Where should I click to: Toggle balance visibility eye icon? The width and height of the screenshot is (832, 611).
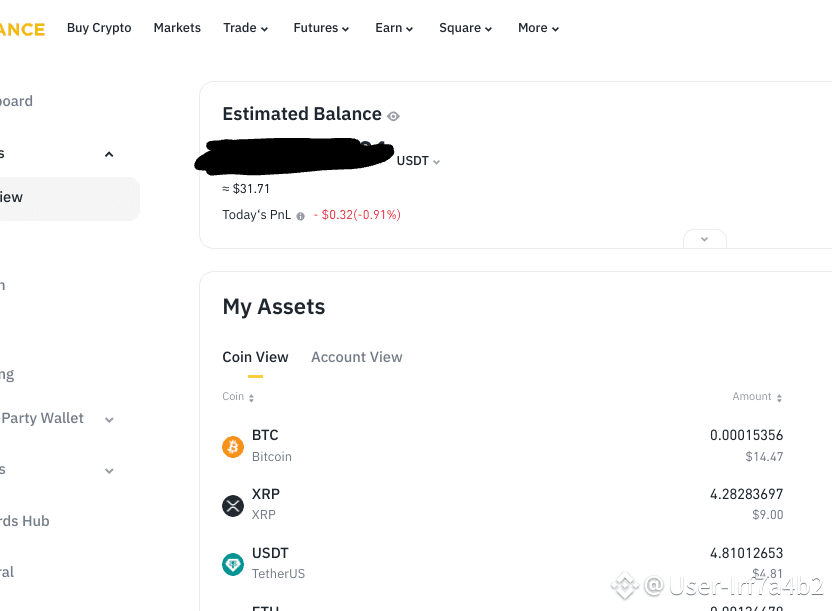393,116
